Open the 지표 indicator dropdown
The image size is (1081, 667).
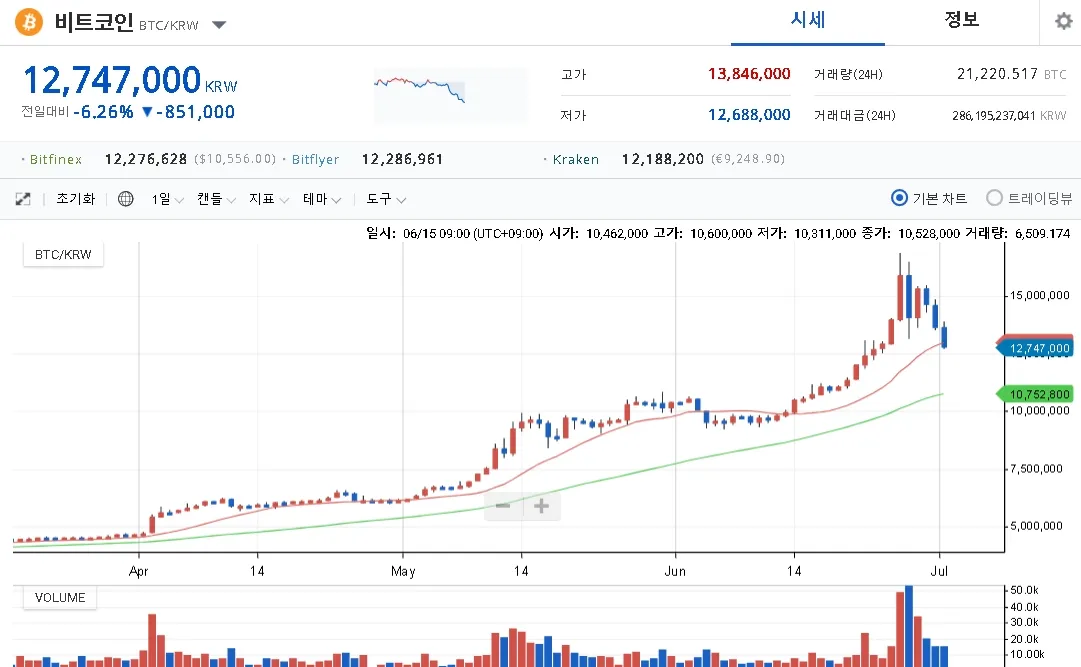(x=267, y=198)
